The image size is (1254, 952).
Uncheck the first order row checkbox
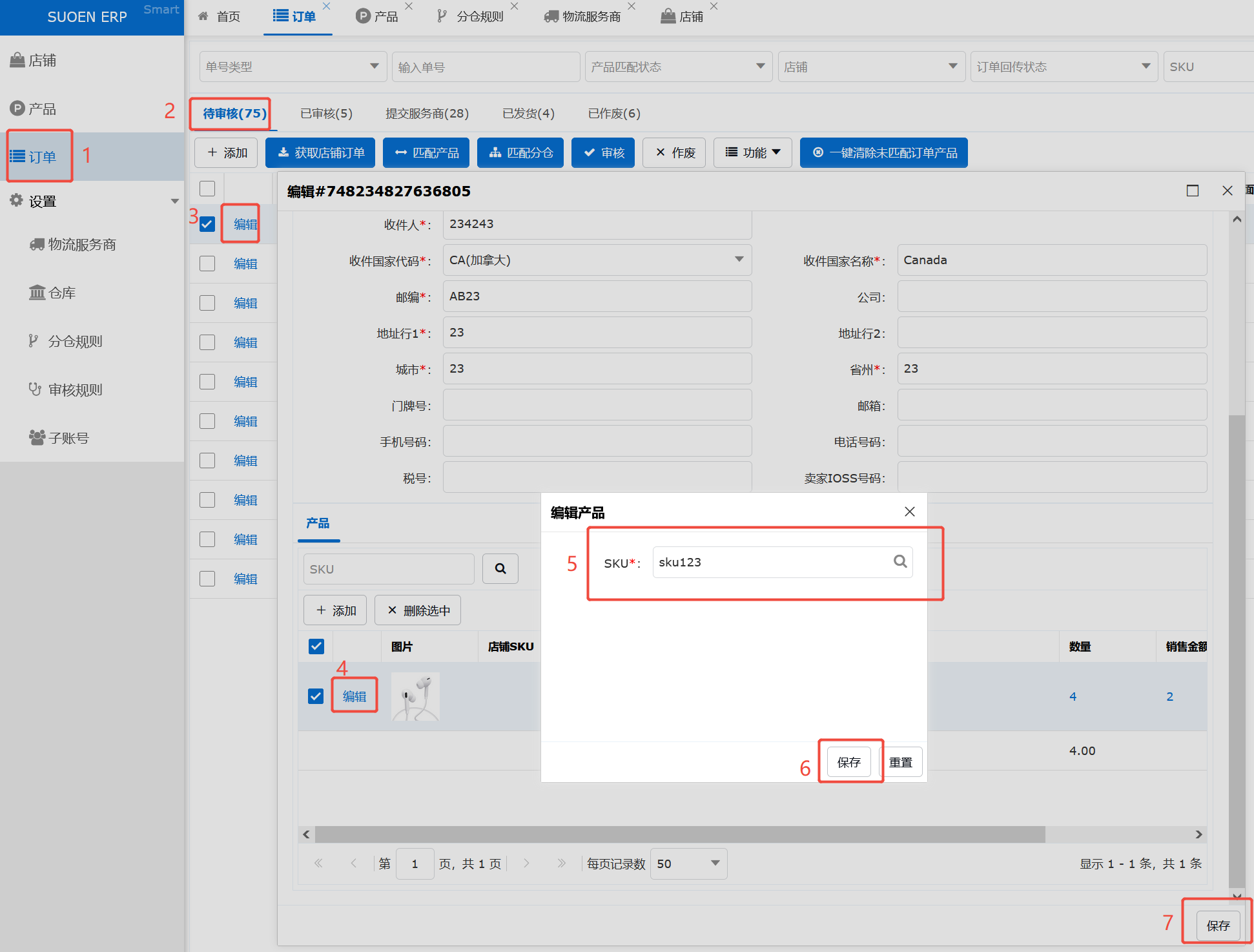(x=207, y=224)
